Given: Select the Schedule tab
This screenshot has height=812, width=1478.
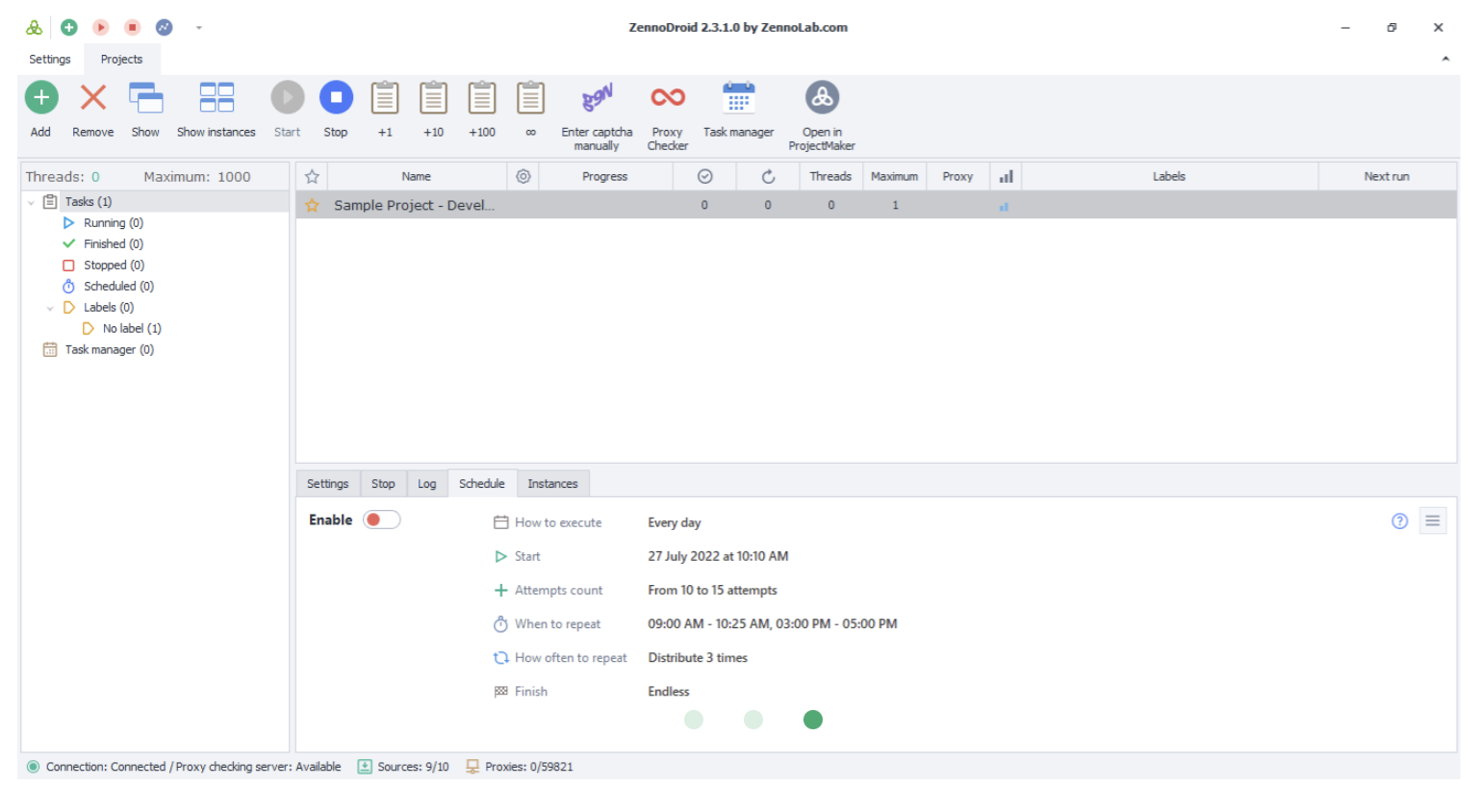Looking at the screenshot, I should (x=482, y=484).
